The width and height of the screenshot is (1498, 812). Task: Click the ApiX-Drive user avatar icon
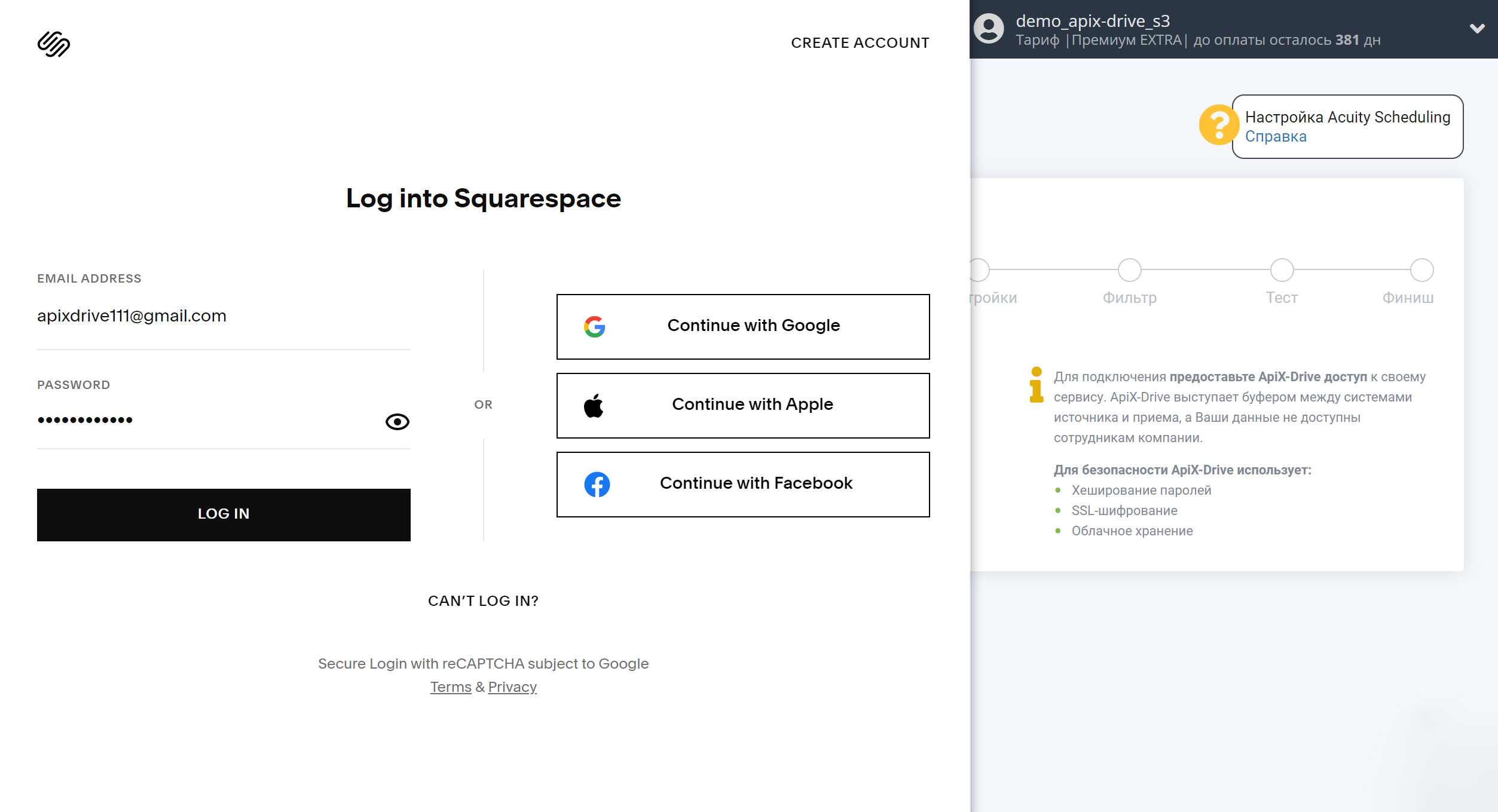click(989, 29)
